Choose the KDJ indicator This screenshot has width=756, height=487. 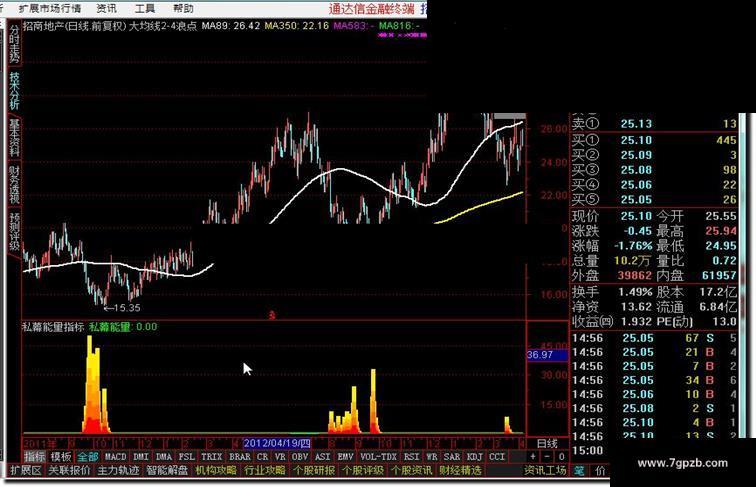(474, 456)
